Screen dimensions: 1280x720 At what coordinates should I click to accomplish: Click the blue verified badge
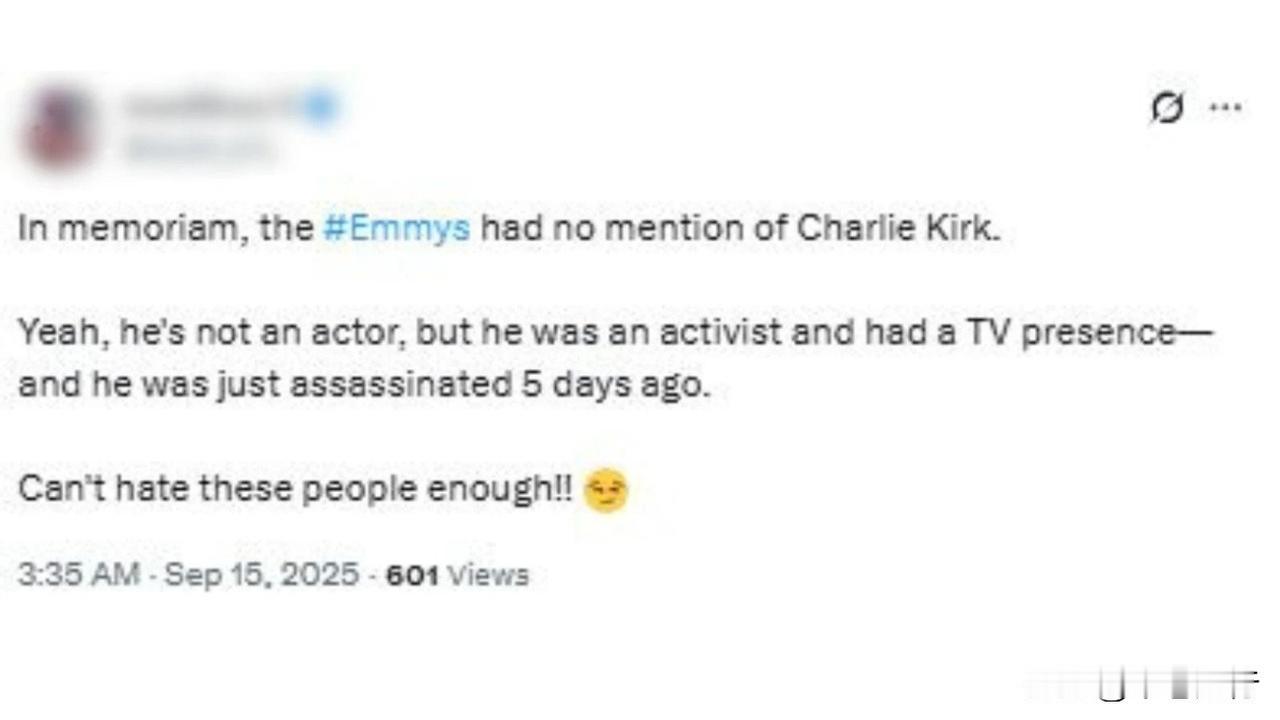[x=318, y=106]
